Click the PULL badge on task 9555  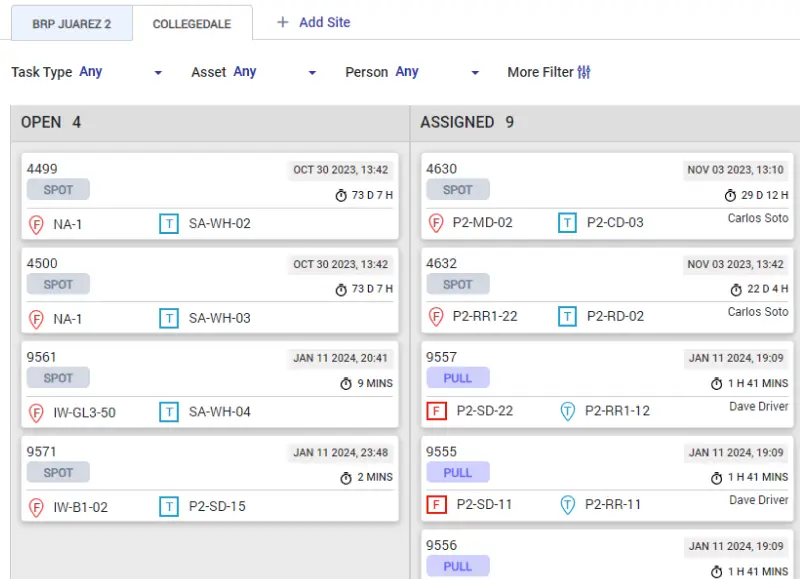pyautogui.click(x=458, y=472)
